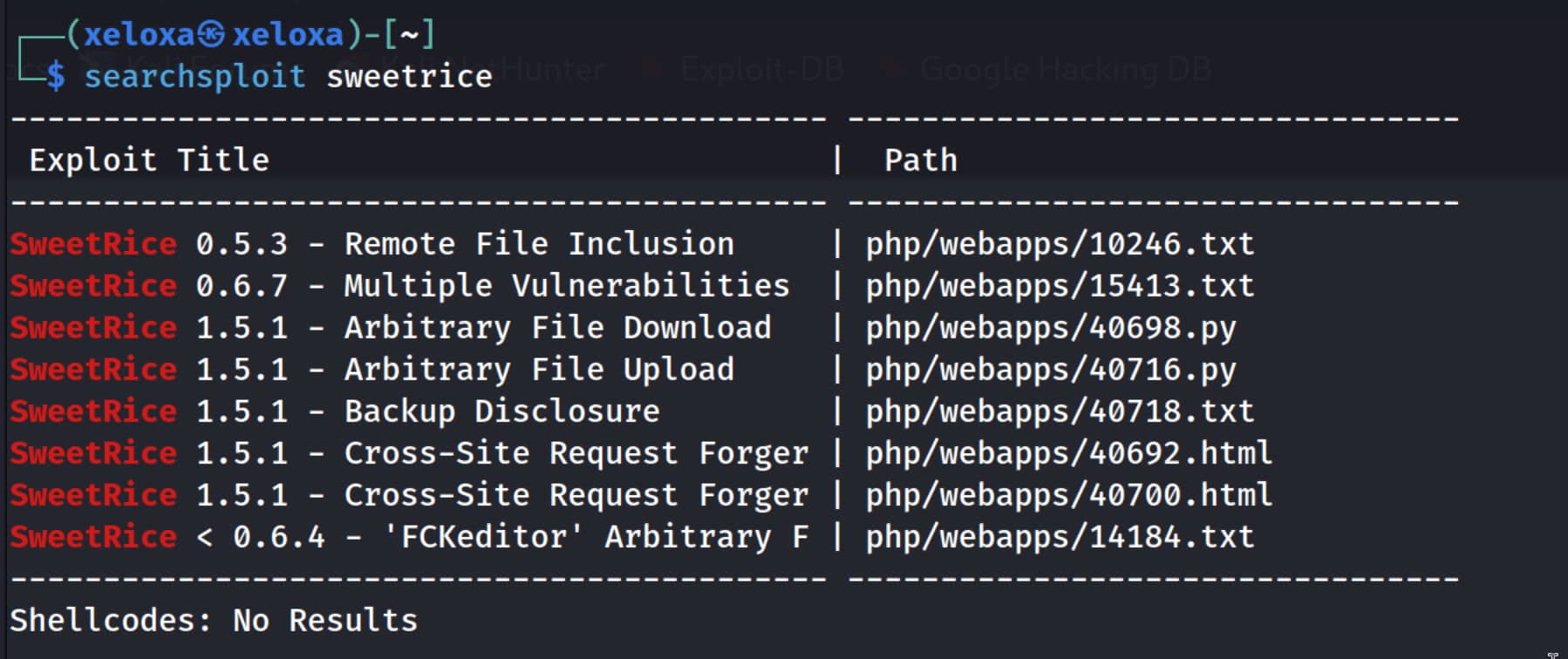Click the Kali skull symbol in the prompt
Screen dimensions: 1568x659
(211, 34)
